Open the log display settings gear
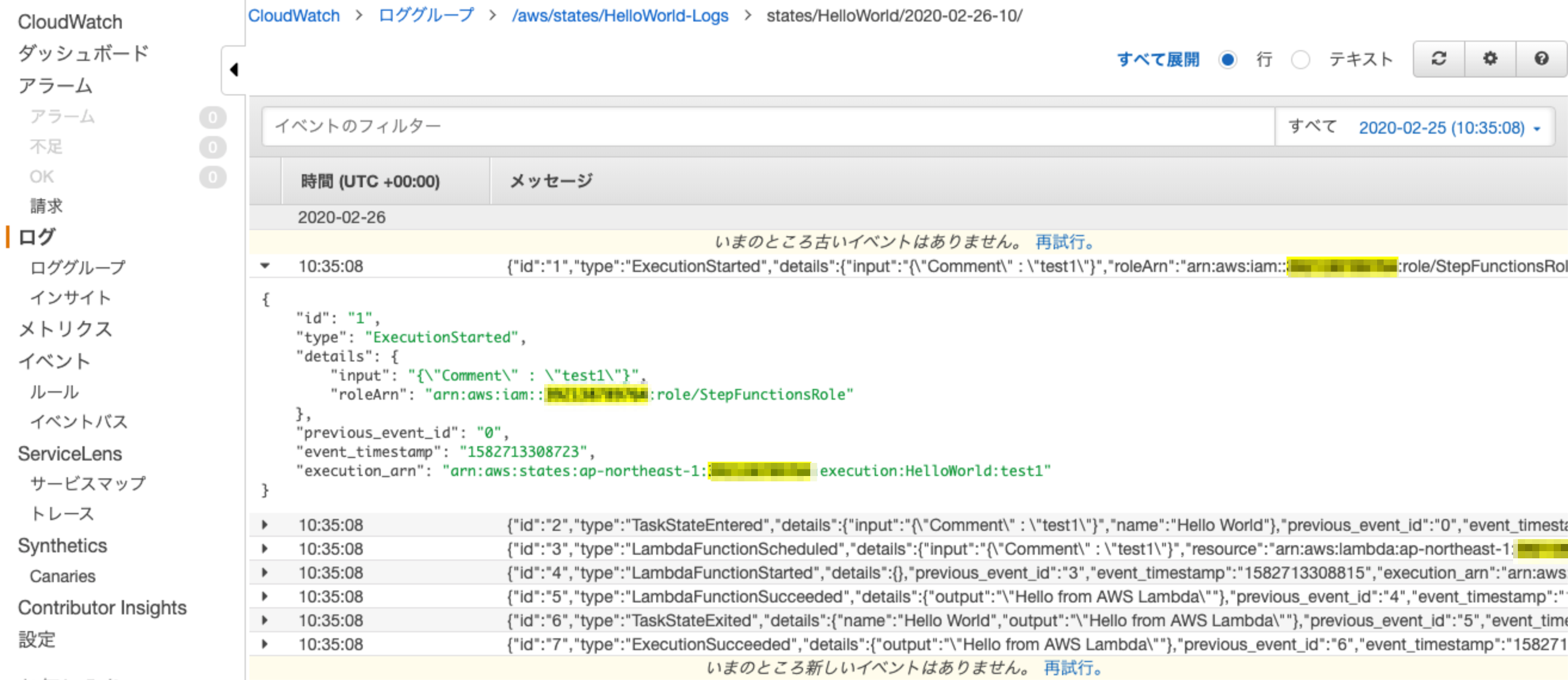Screen dimensions: 1568x680 [x=1489, y=58]
